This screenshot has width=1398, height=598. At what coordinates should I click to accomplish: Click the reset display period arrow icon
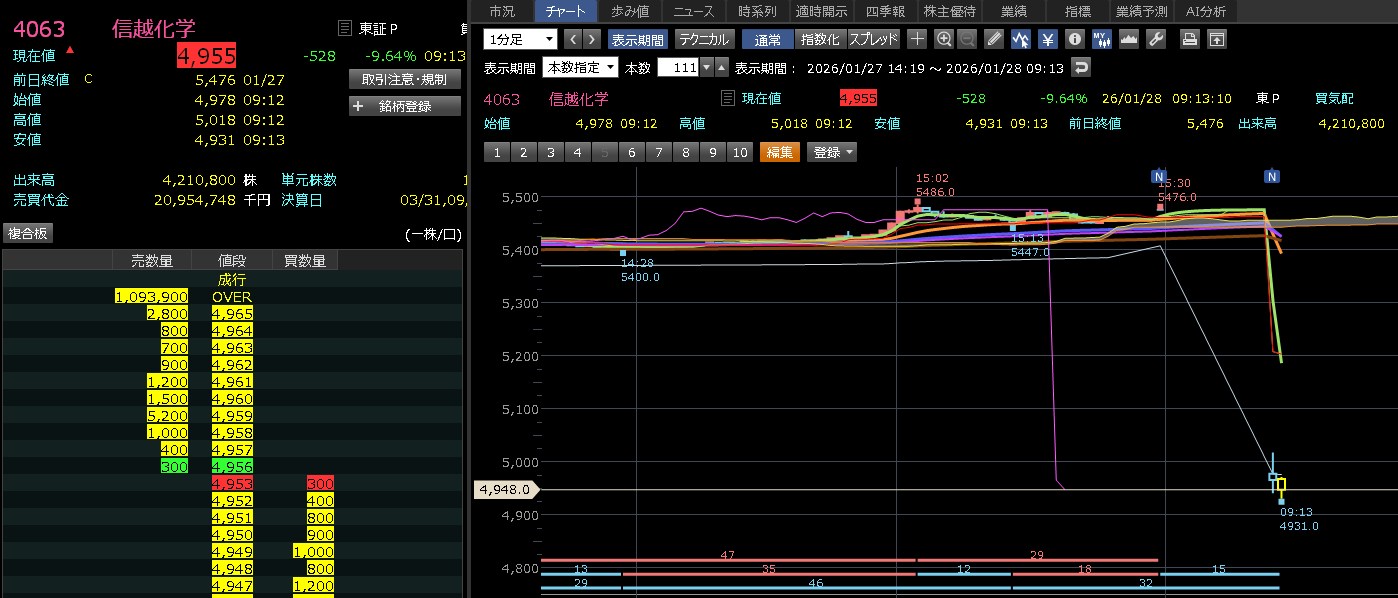[1080, 67]
